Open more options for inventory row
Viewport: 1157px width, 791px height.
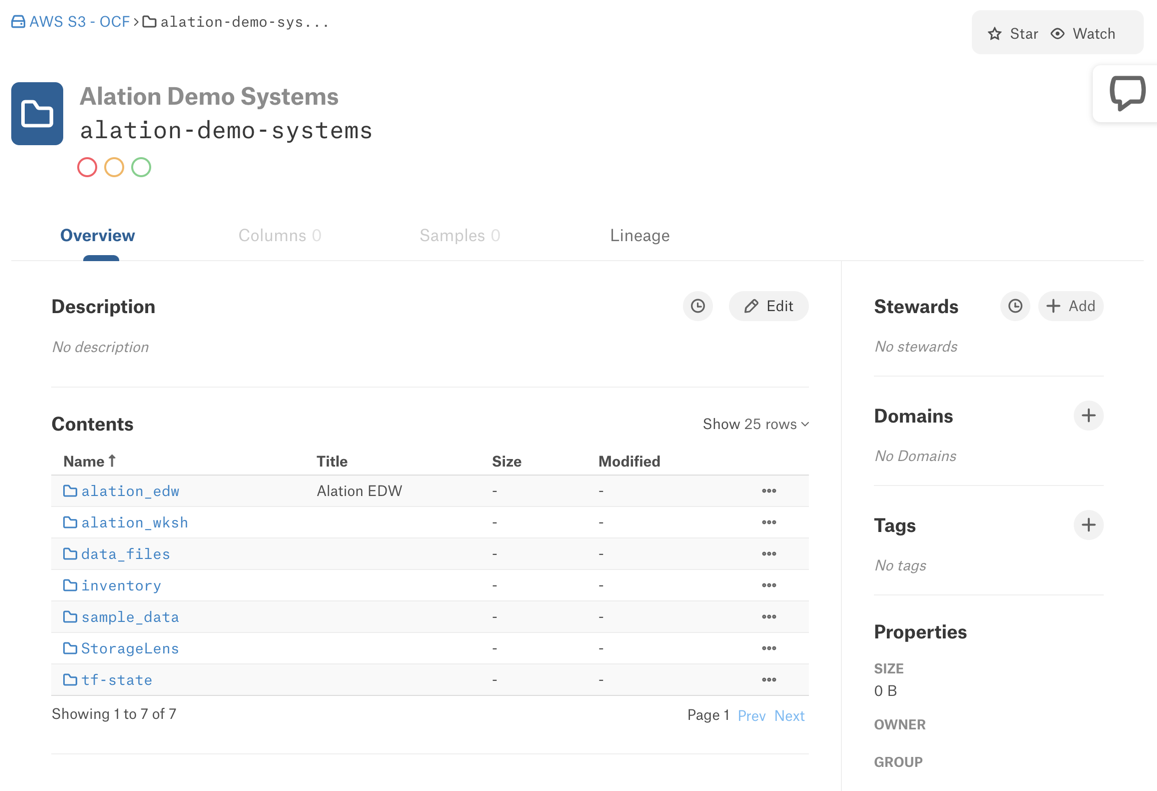click(x=769, y=585)
